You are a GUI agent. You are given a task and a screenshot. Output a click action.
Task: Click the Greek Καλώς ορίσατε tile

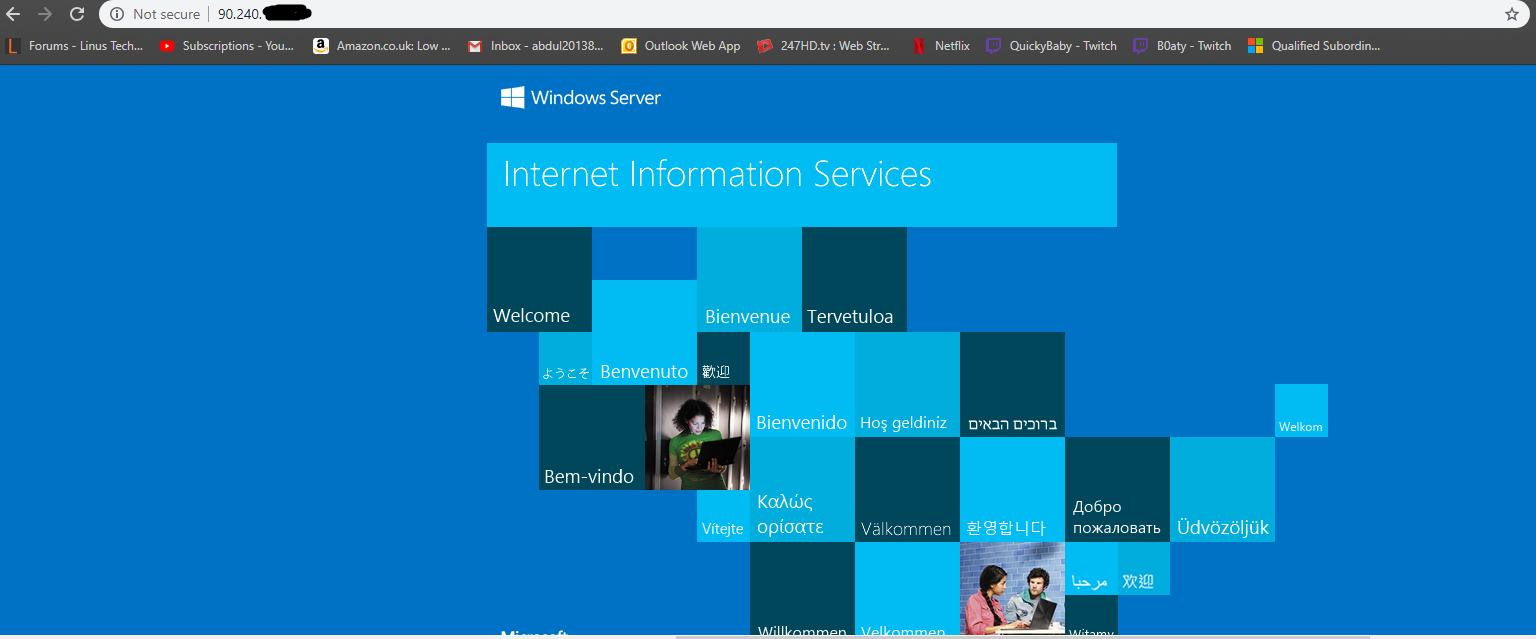tap(802, 489)
